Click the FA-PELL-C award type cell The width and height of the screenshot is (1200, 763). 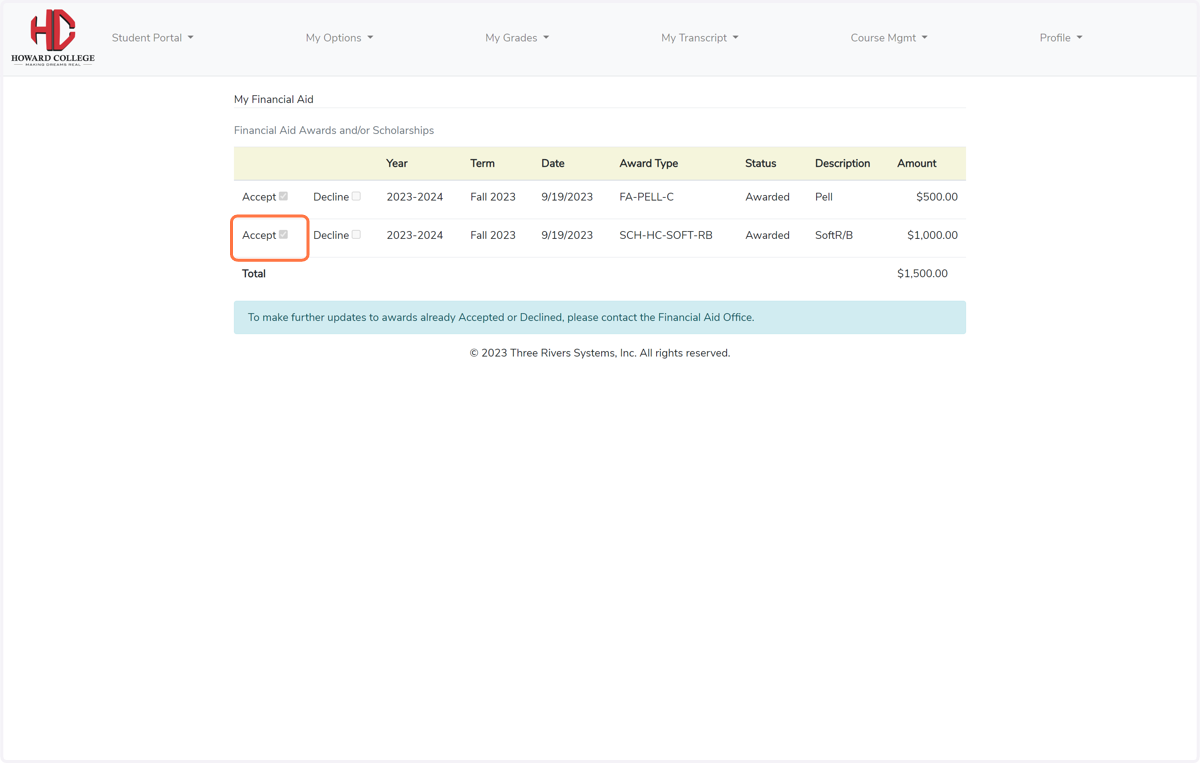[x=646, y=197]
